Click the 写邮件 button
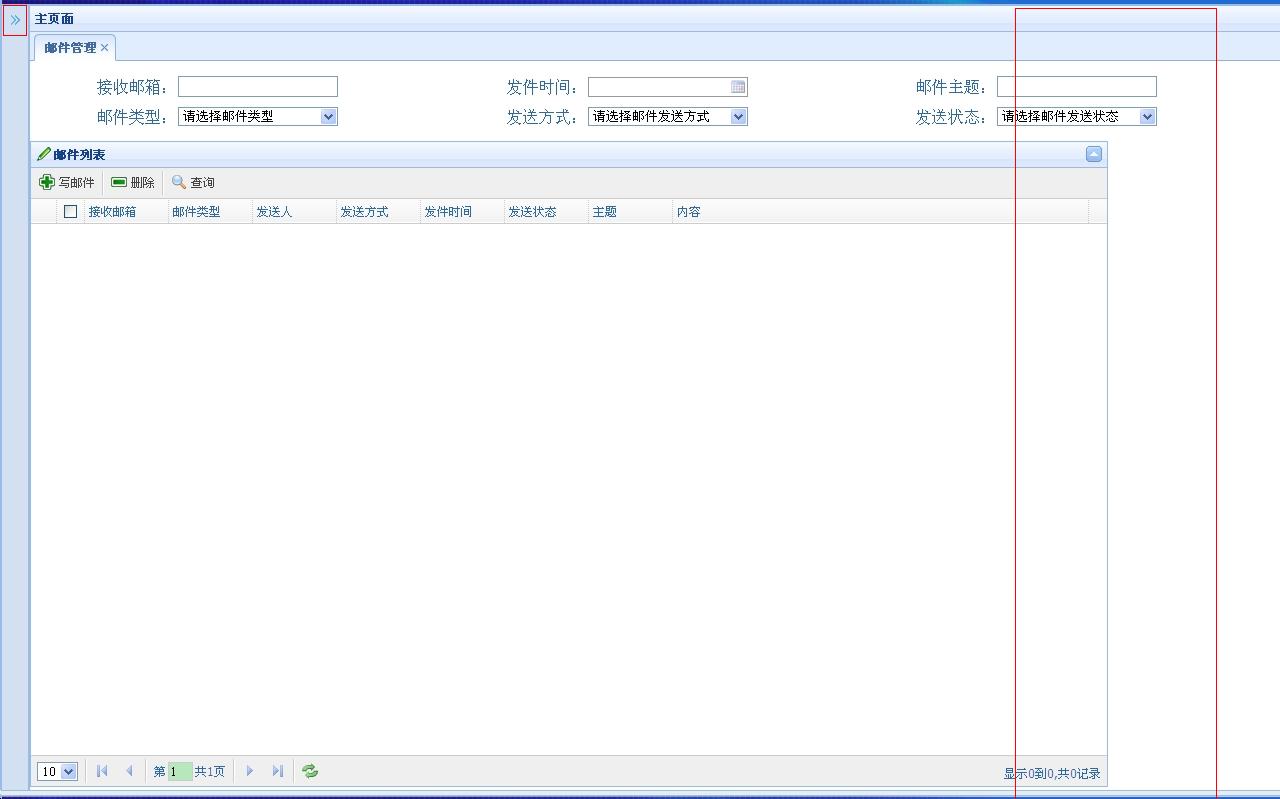This screenshot has width=1280, height=799. 67,182
